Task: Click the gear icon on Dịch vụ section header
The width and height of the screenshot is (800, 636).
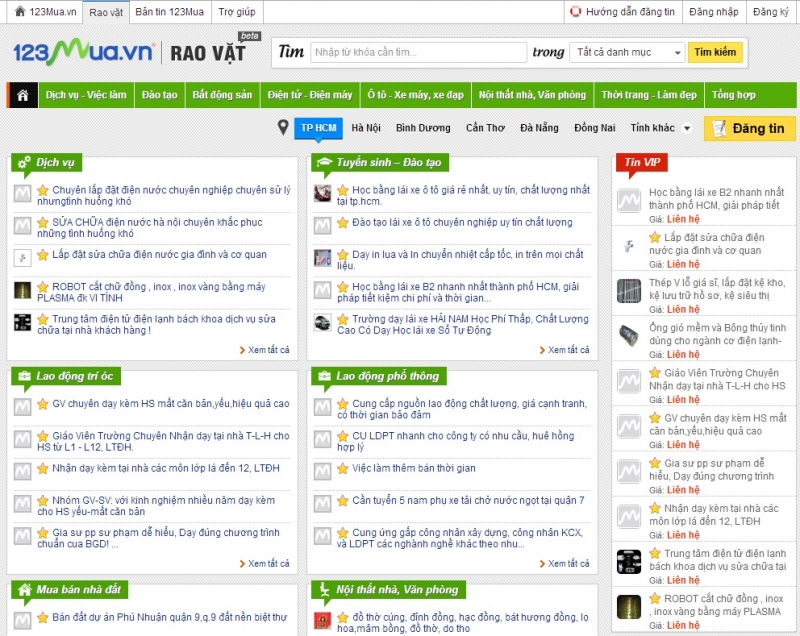Action: [26, 164]
